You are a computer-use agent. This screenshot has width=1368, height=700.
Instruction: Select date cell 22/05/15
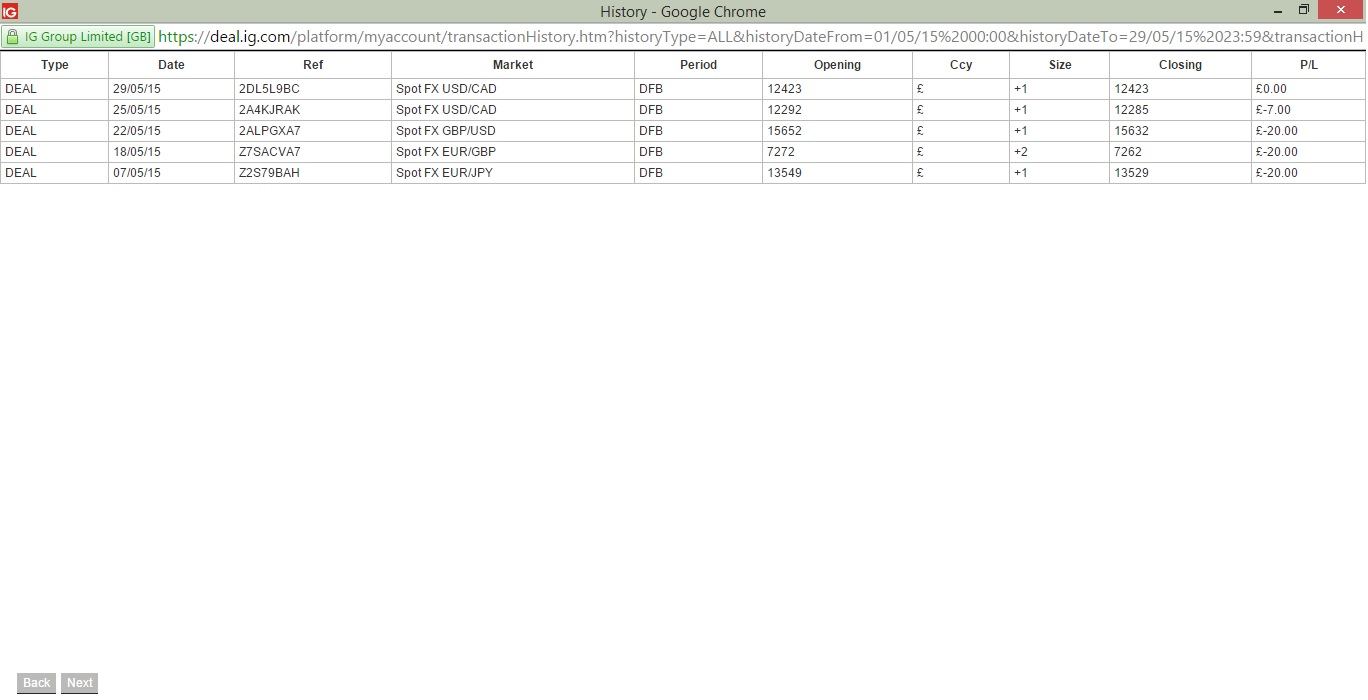(x=171, y=131)
